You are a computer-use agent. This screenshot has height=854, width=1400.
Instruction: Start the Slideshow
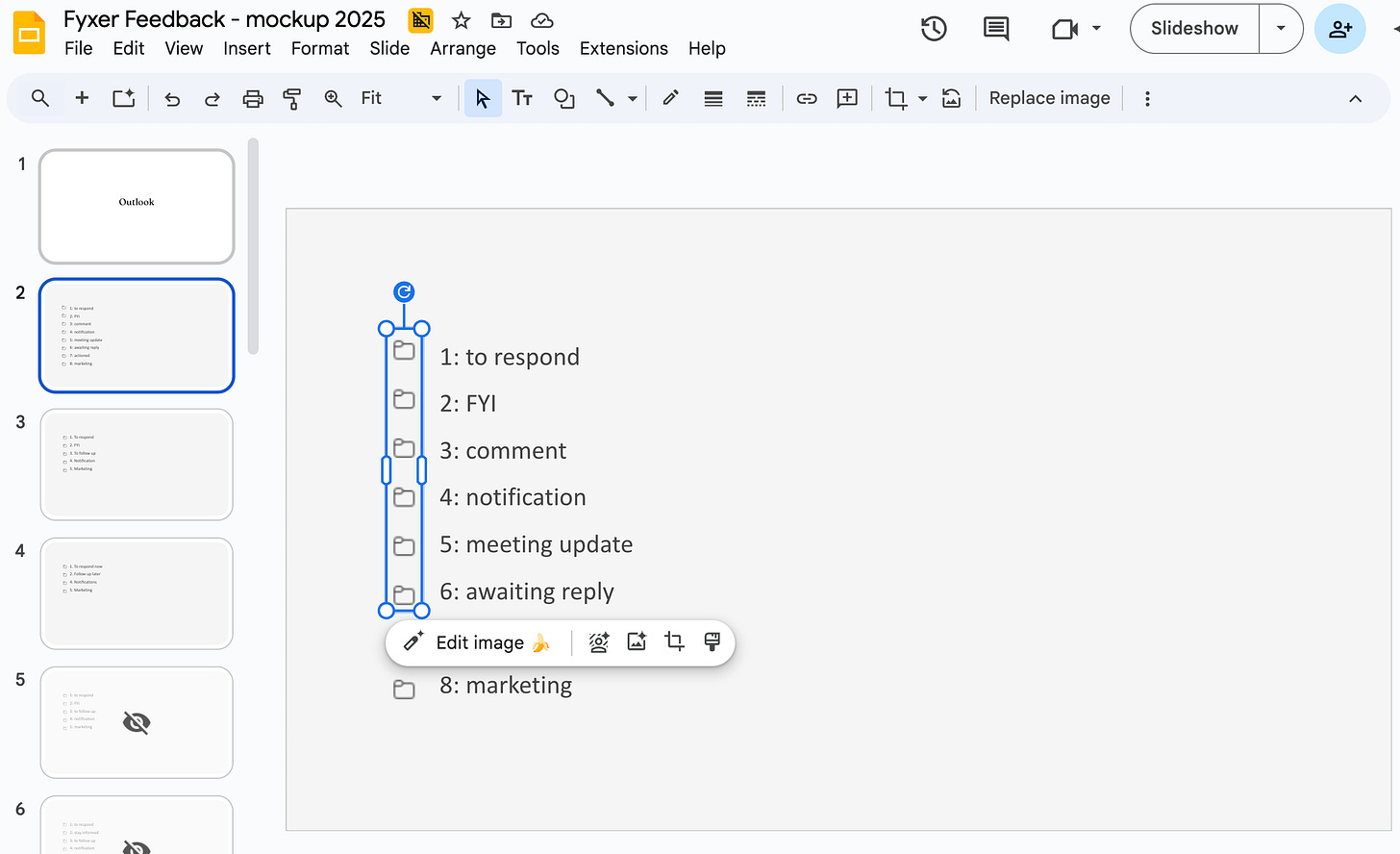pyautogui.click(x=1194, y=28)
